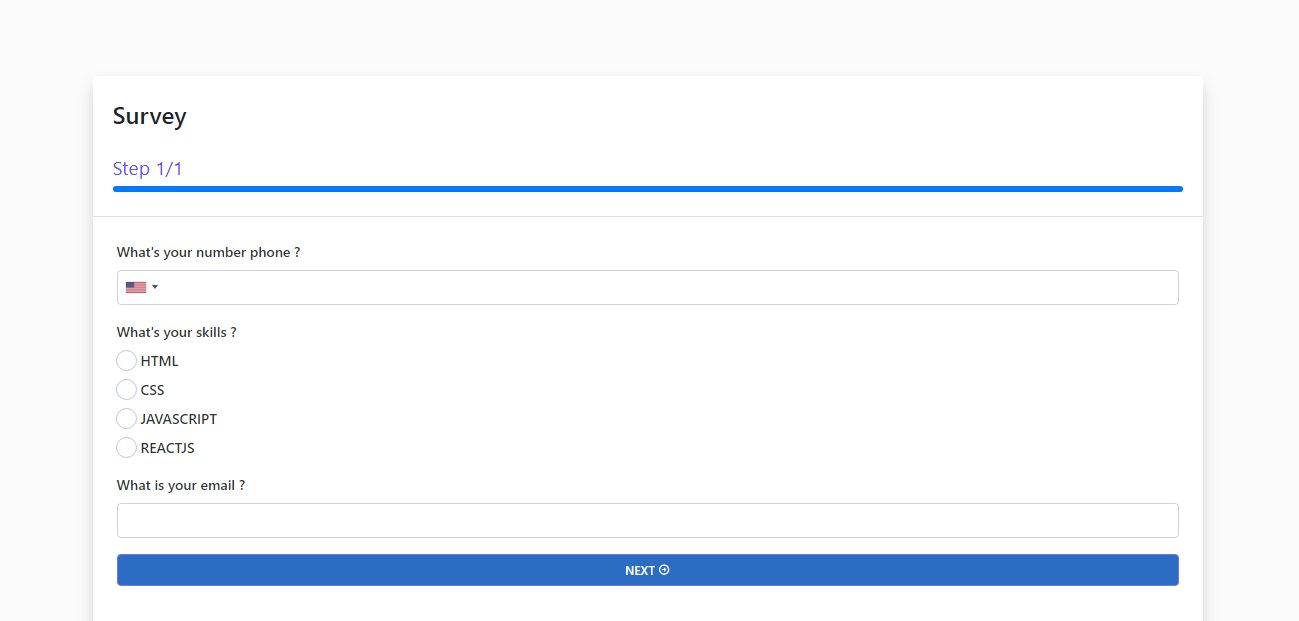Click the CSS label text
Screen dimensions: 1299x621
153,390
